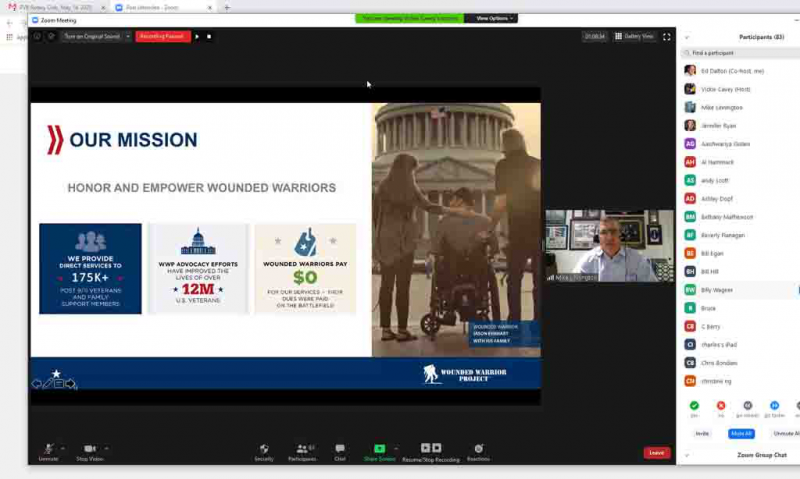Click the avatar for charles's iPad
800x479 pixels.
pos(690,345)
